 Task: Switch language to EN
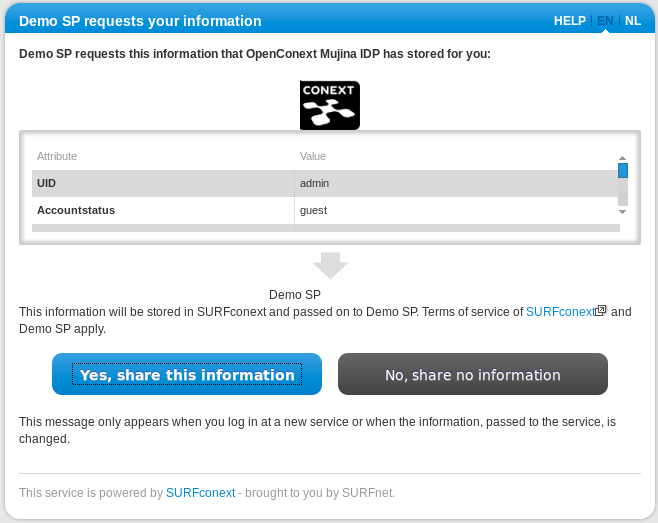(x=605, y=21)
